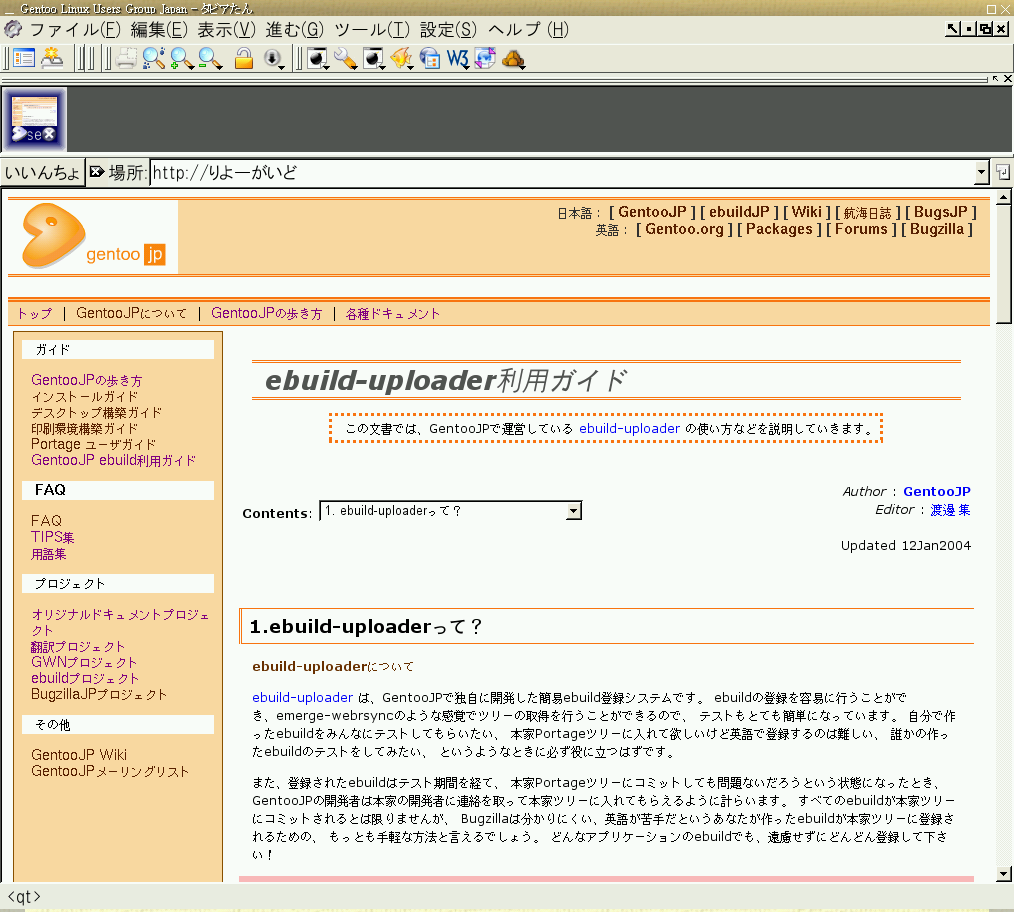
Task: Click the いいんちょ bookmark button
Action: pos(42,172)
